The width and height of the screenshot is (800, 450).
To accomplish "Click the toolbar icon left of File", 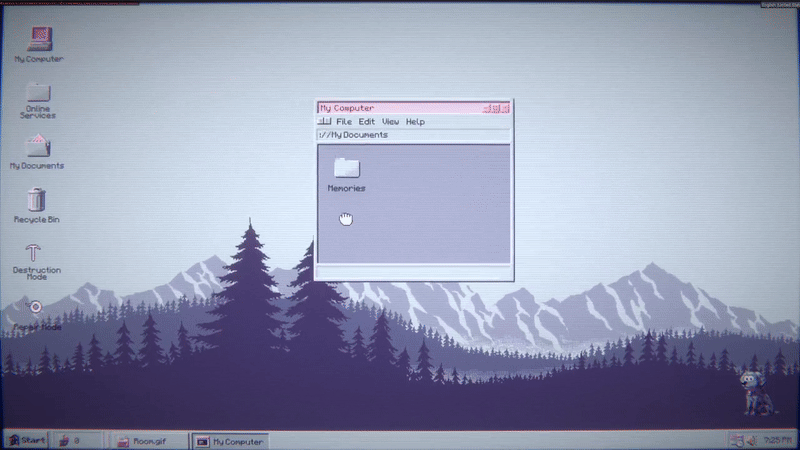I will click(x=324, y=121).
